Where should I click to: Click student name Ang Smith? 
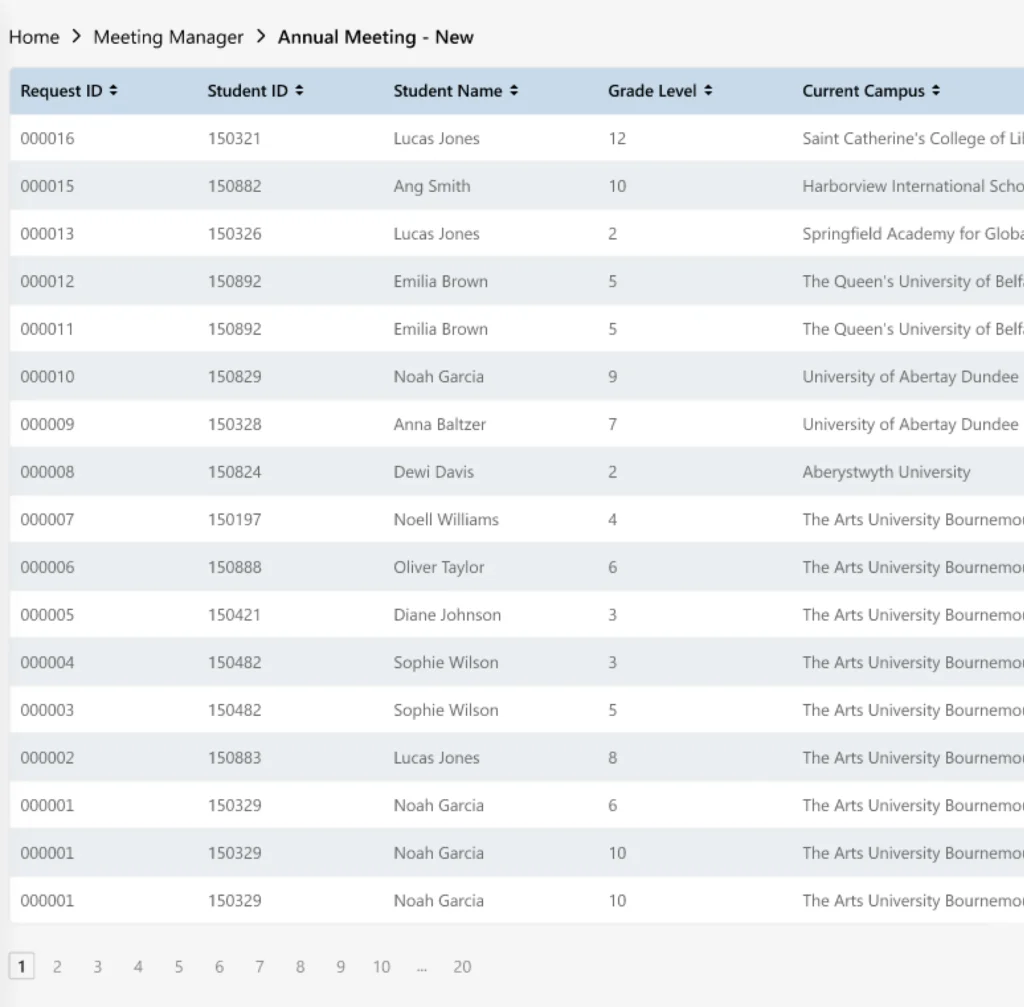click(432, 187)
